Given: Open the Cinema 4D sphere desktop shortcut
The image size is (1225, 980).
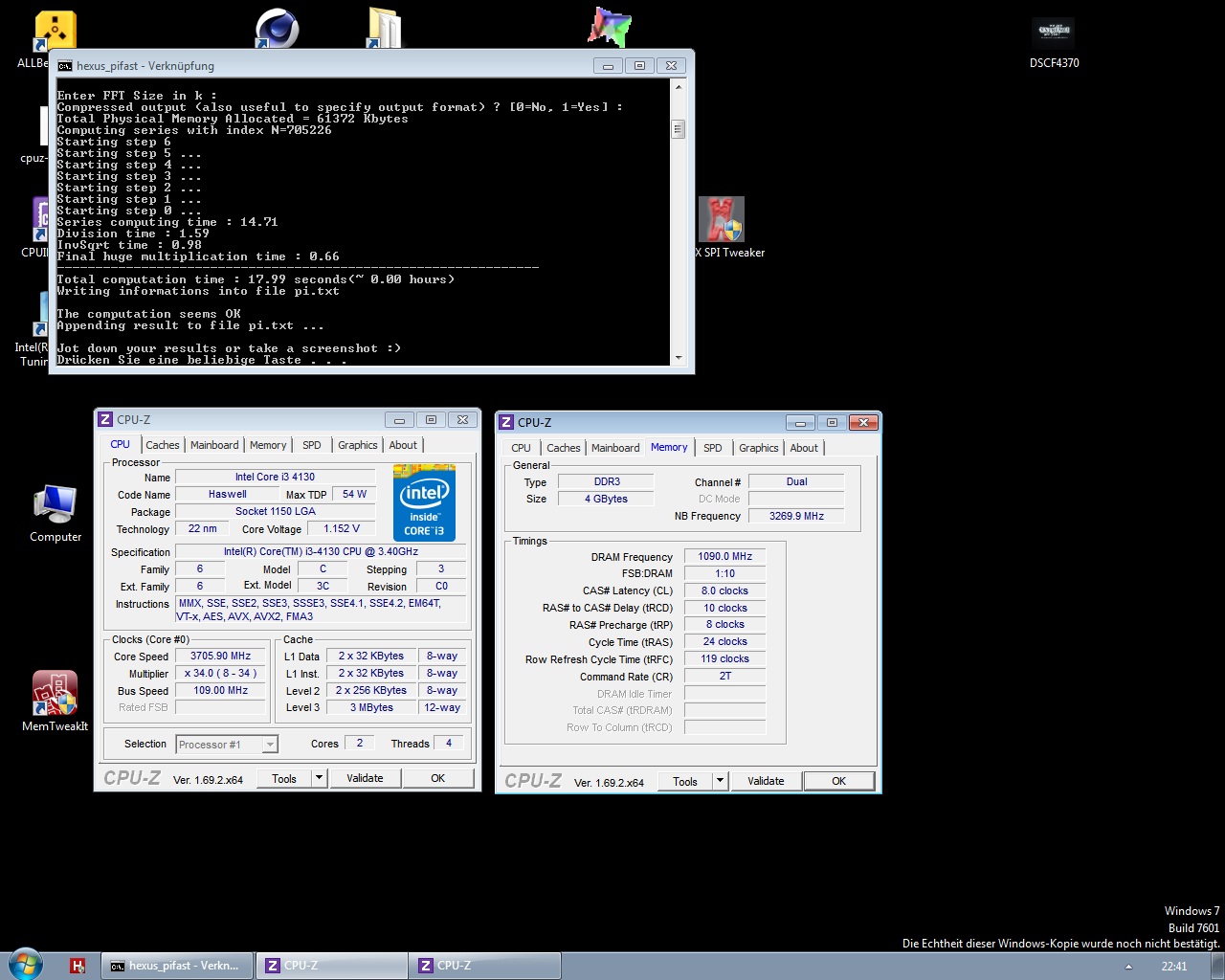Looking at the screenshot, I should (277, 28).
